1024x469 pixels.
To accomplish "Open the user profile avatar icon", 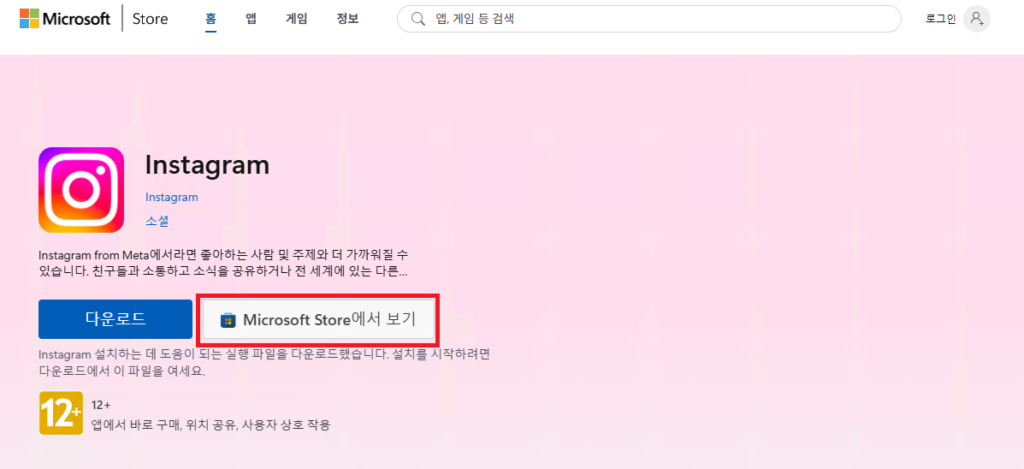I will point(977,19).
